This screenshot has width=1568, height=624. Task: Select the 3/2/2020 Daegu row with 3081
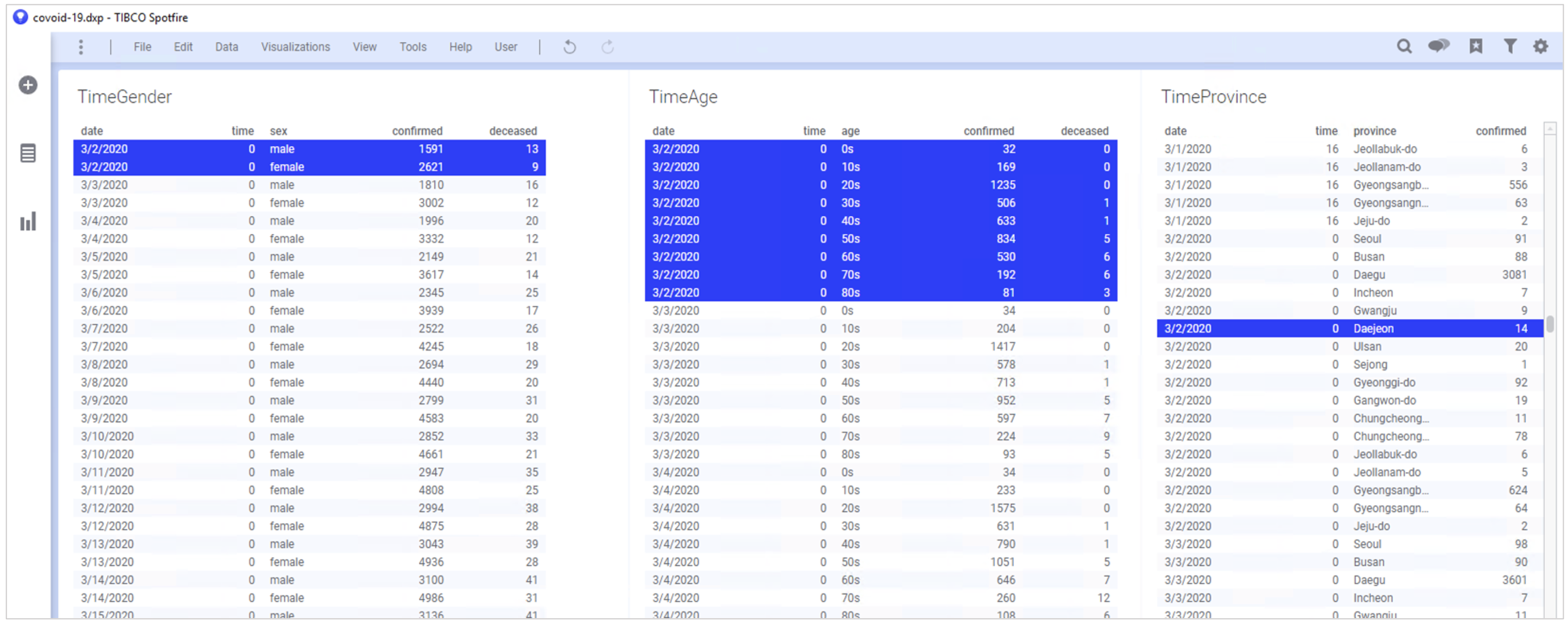[1350, 275]
